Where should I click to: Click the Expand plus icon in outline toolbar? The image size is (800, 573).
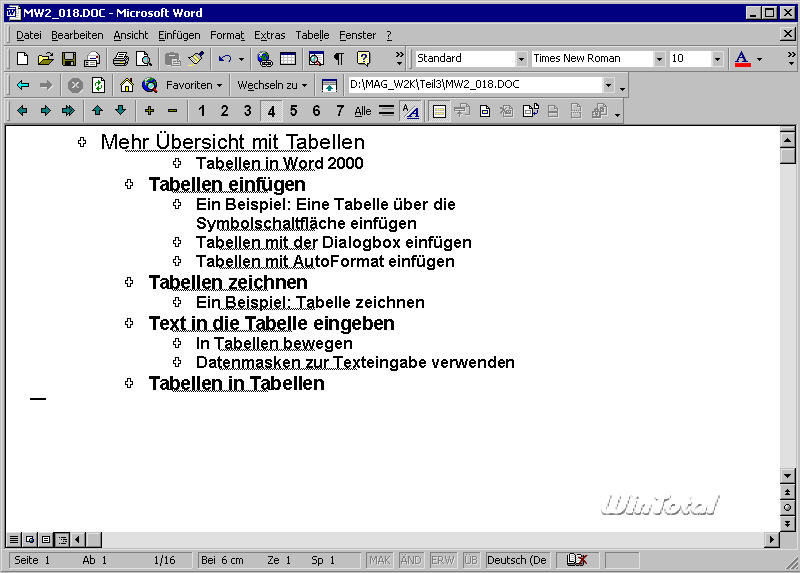pyautogui.click(x=149, y=111)
